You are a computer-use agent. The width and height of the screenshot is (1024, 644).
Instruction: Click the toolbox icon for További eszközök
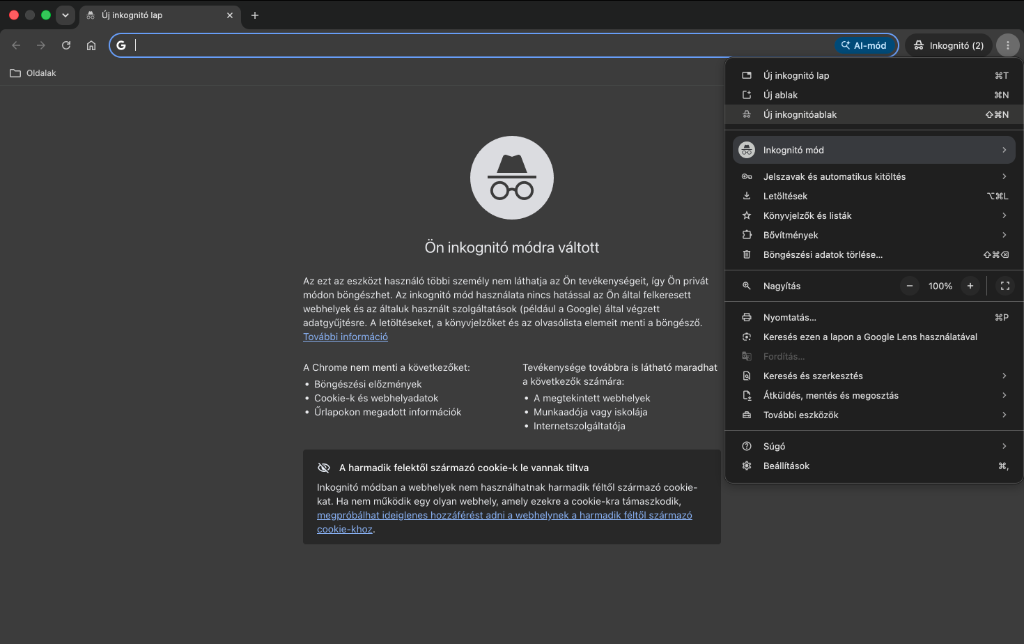click(746, 415)
